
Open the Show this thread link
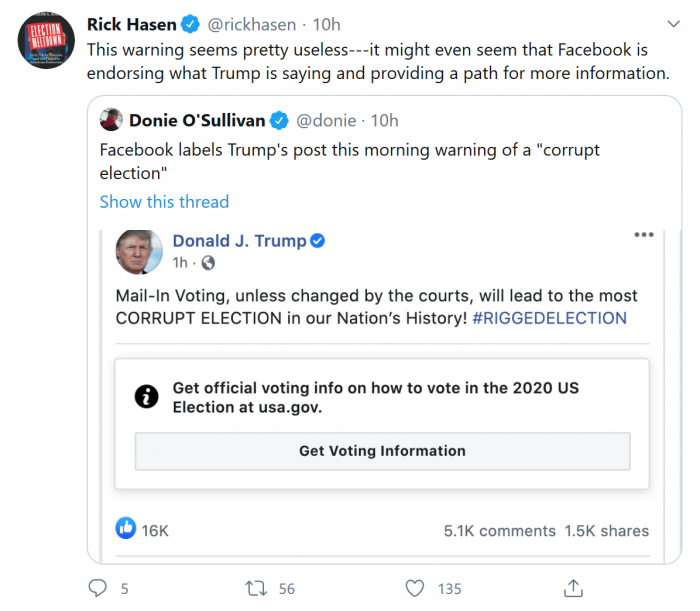[164, 202]
